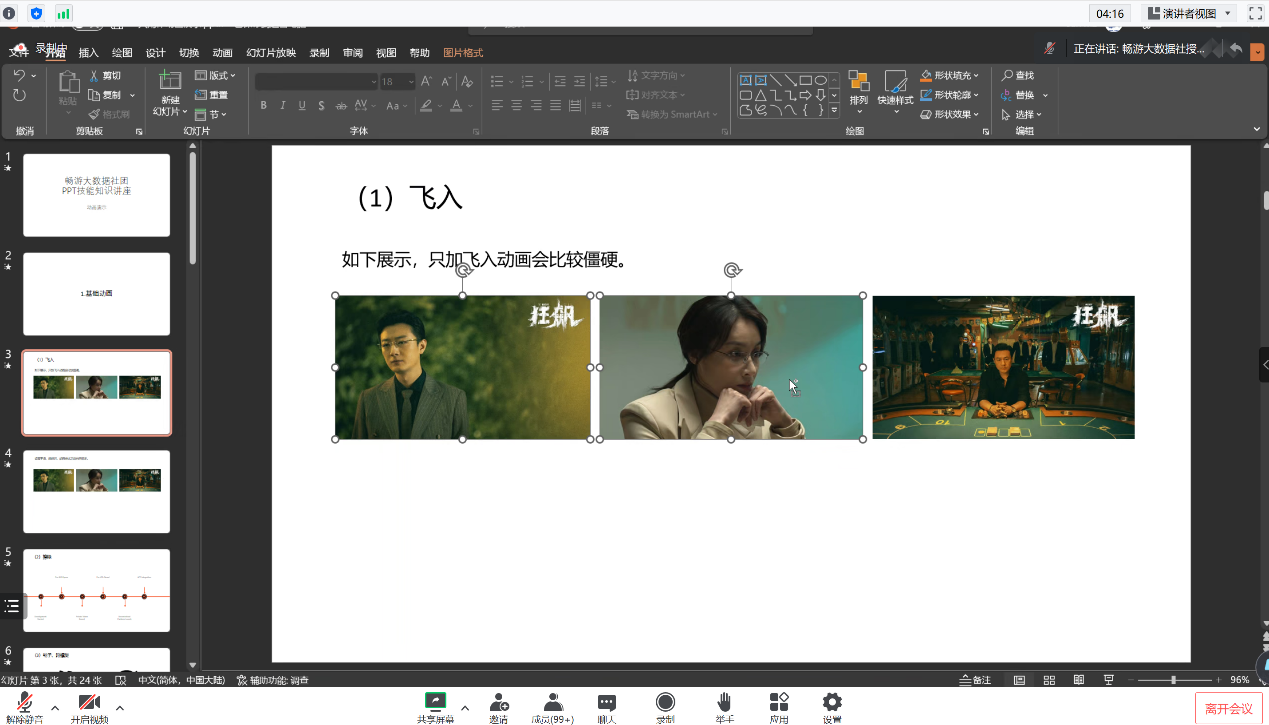1269x725 pixels.
Task: Click the Undo arrow icon
Action: point(19,76)
